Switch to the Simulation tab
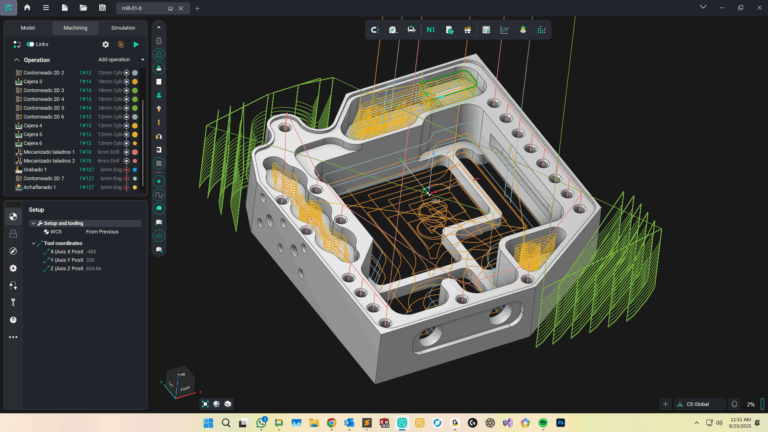This screenshot has height=432, width=768. (x=123, y=28)
